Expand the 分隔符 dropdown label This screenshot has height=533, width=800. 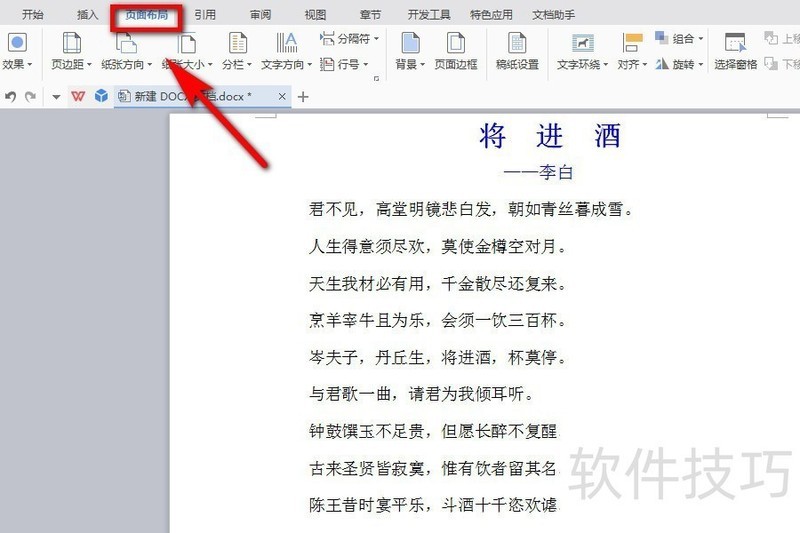[358, 38]
